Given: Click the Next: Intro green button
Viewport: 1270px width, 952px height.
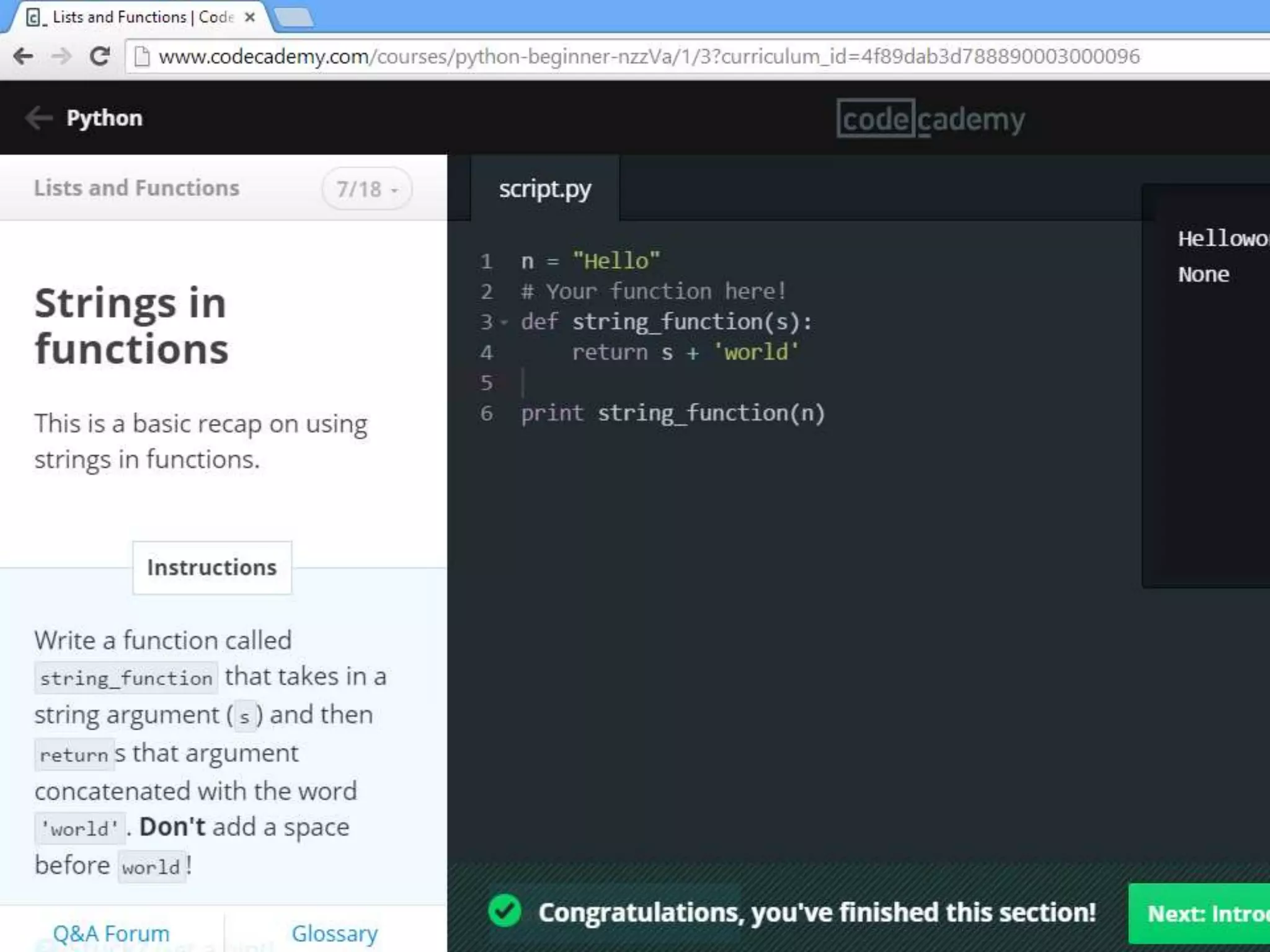Looking at the screenshot, I should [x=1199, y=914].
